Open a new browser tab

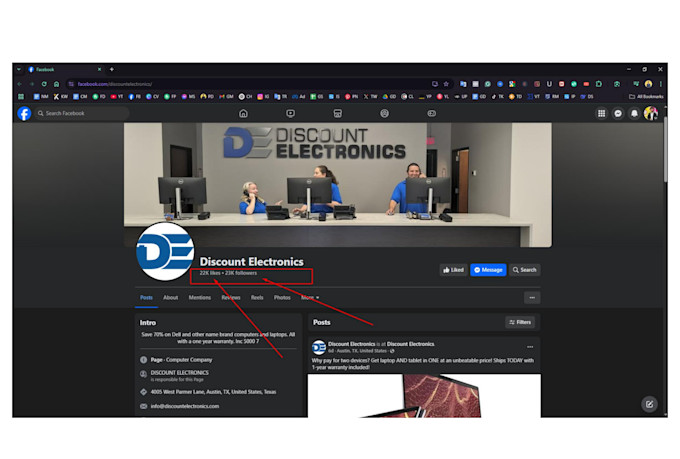coord(111,69)
